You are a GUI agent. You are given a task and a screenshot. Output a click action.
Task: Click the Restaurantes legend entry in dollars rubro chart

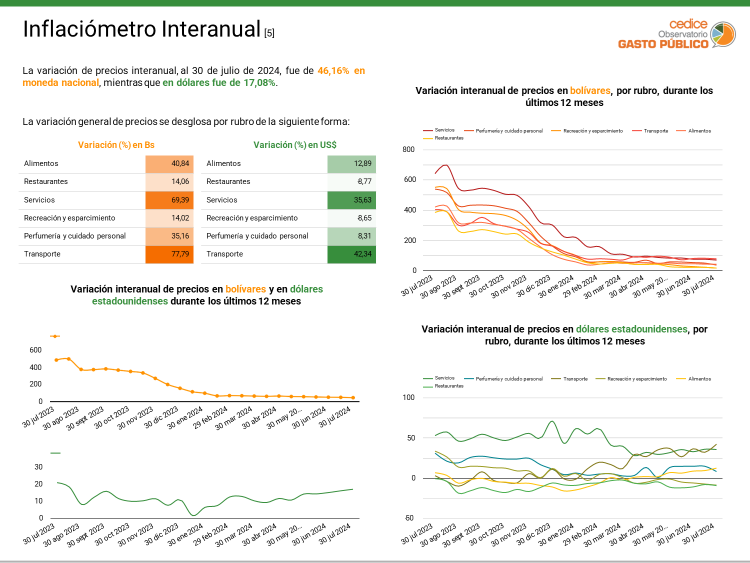click(443, 386)
